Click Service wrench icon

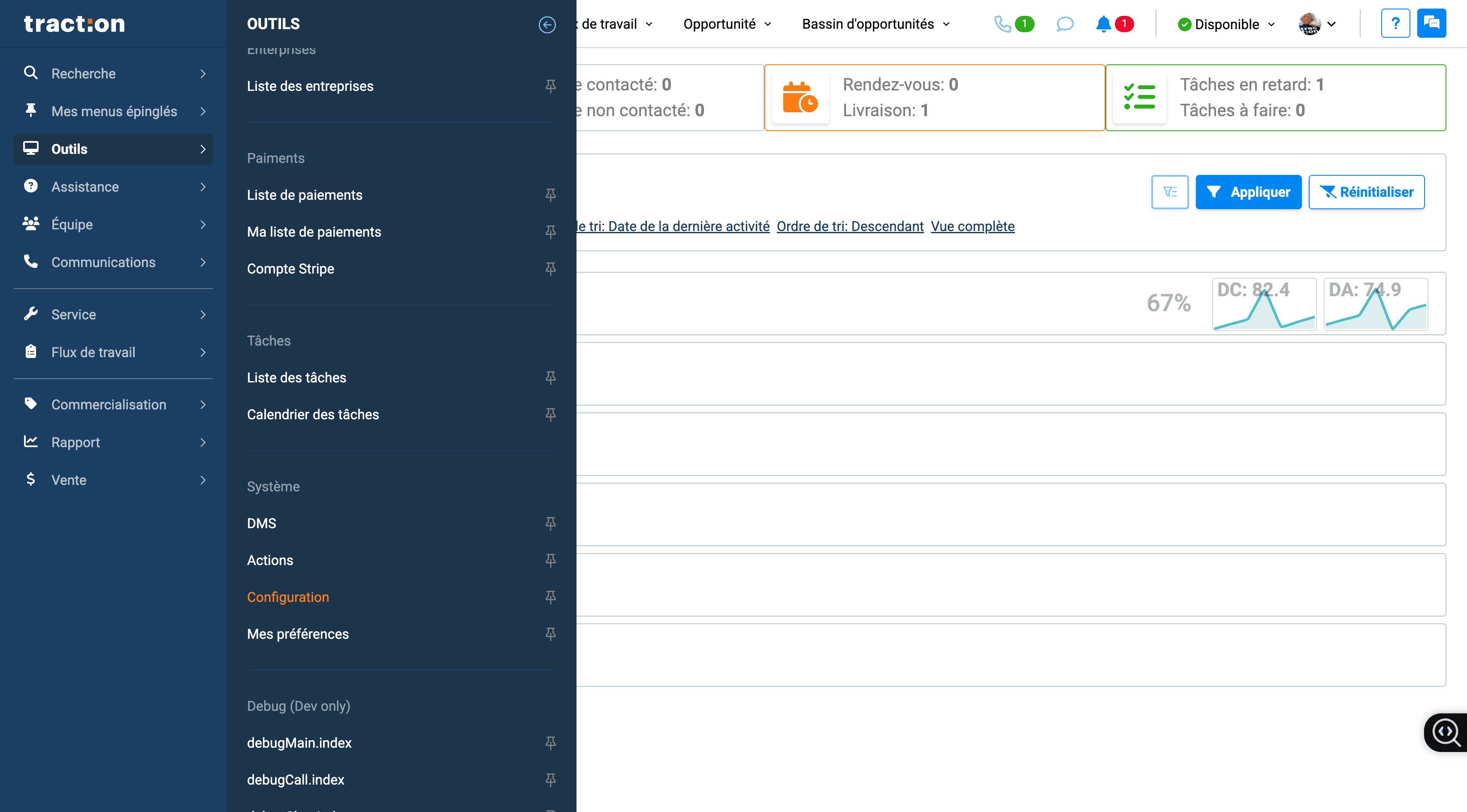[x=31, y=314]
